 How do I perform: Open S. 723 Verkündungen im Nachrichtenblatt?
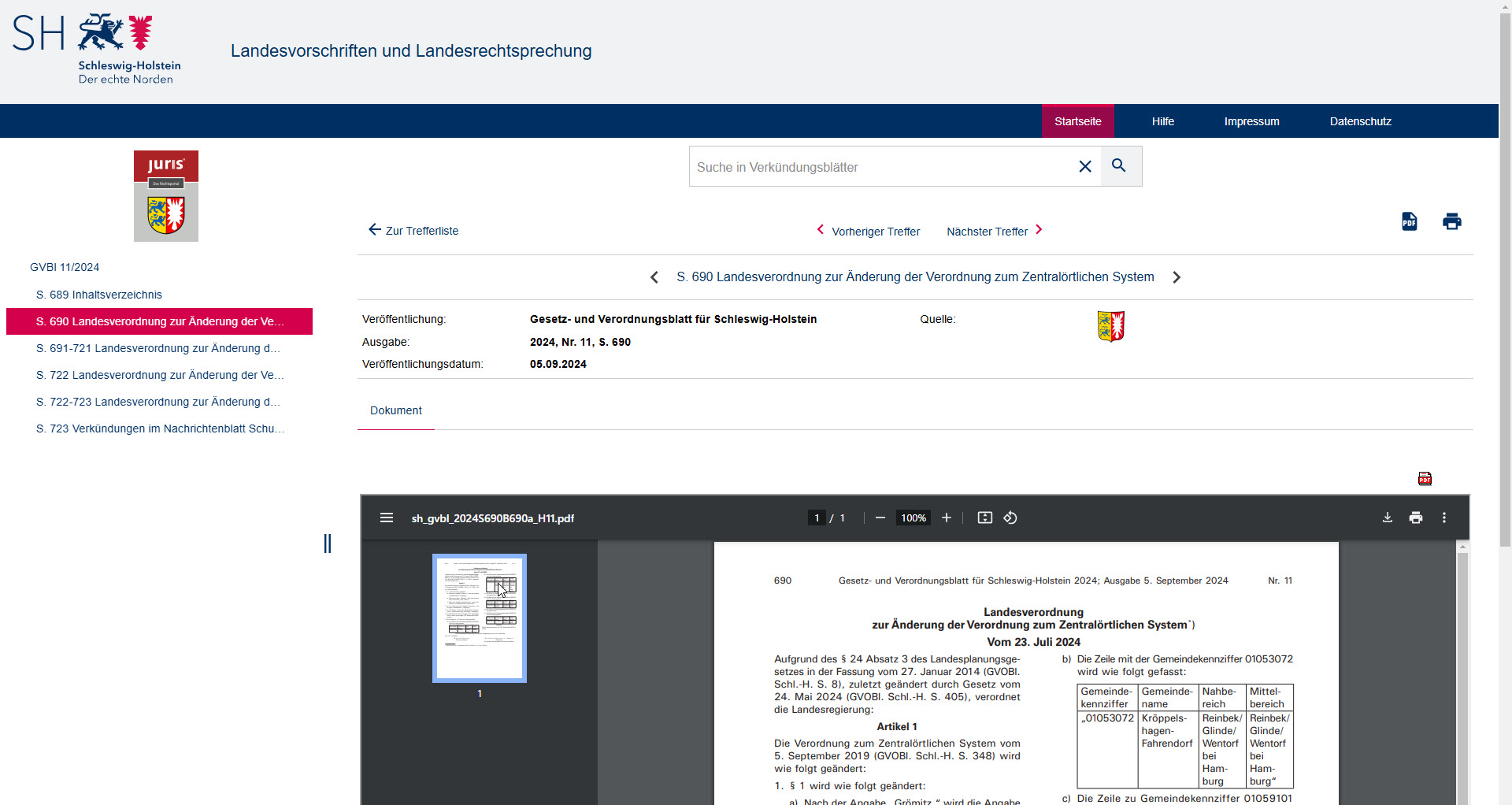click(160, 428)
